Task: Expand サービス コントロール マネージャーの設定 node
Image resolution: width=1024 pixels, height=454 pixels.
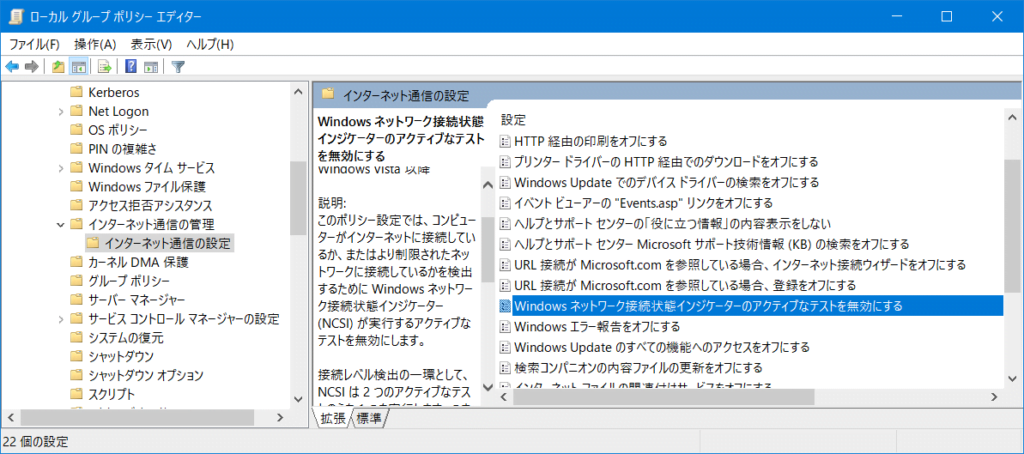Action: coord(61,319)
